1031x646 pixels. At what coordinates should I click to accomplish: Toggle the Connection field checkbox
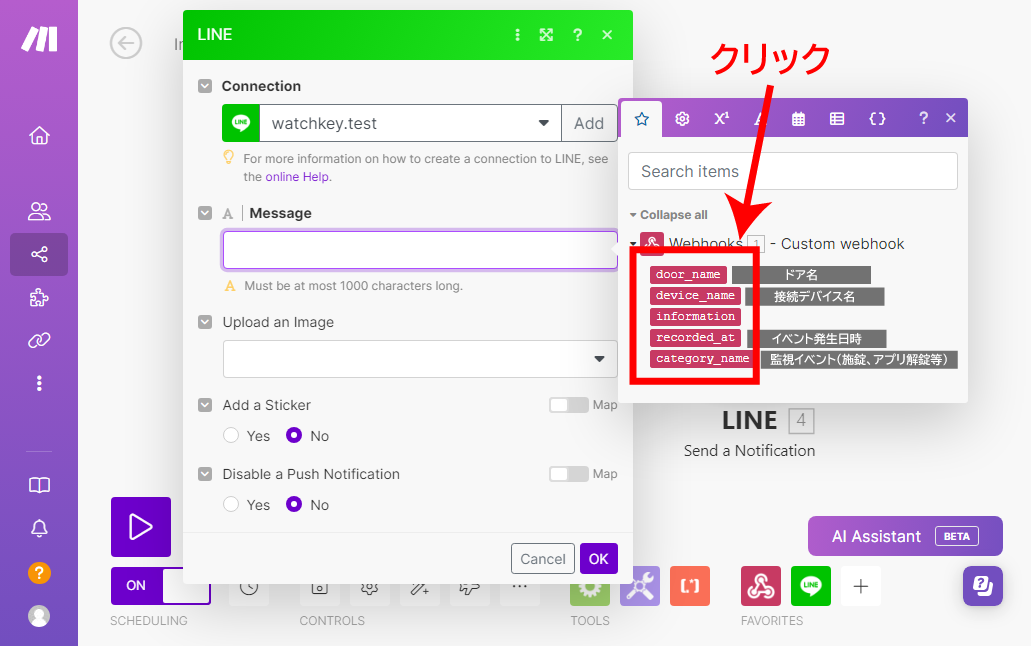pos(205,86)
